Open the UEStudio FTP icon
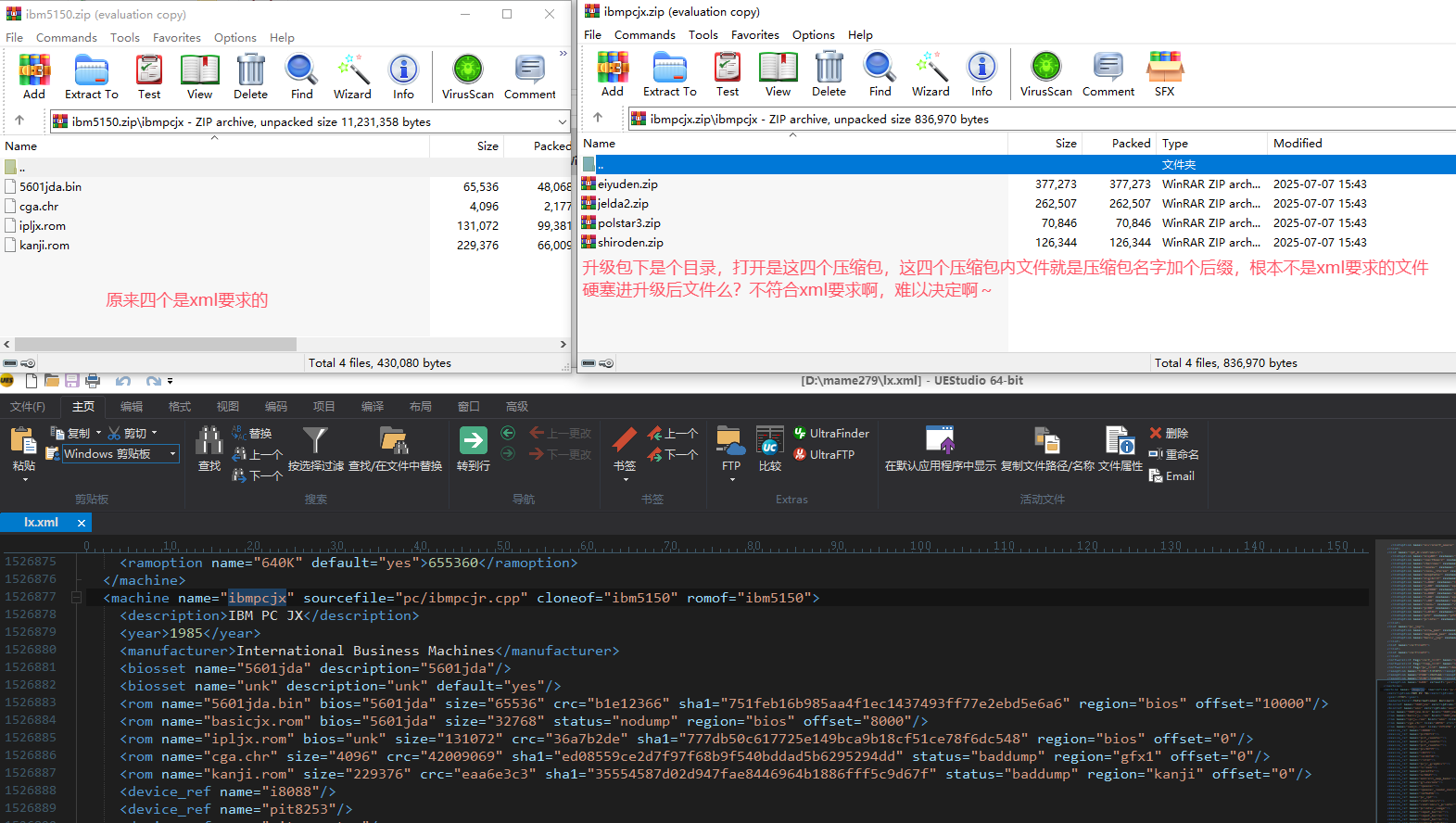The height and width of the screenshot is (823, 1456). pyautogui.click(x=730, y=441)
